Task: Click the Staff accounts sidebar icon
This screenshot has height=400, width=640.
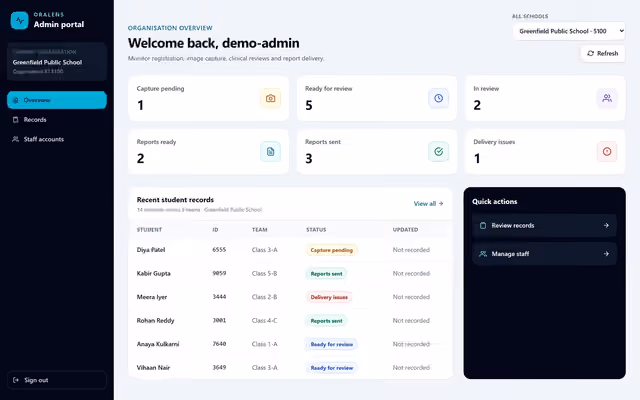Action: pos(16,139)
